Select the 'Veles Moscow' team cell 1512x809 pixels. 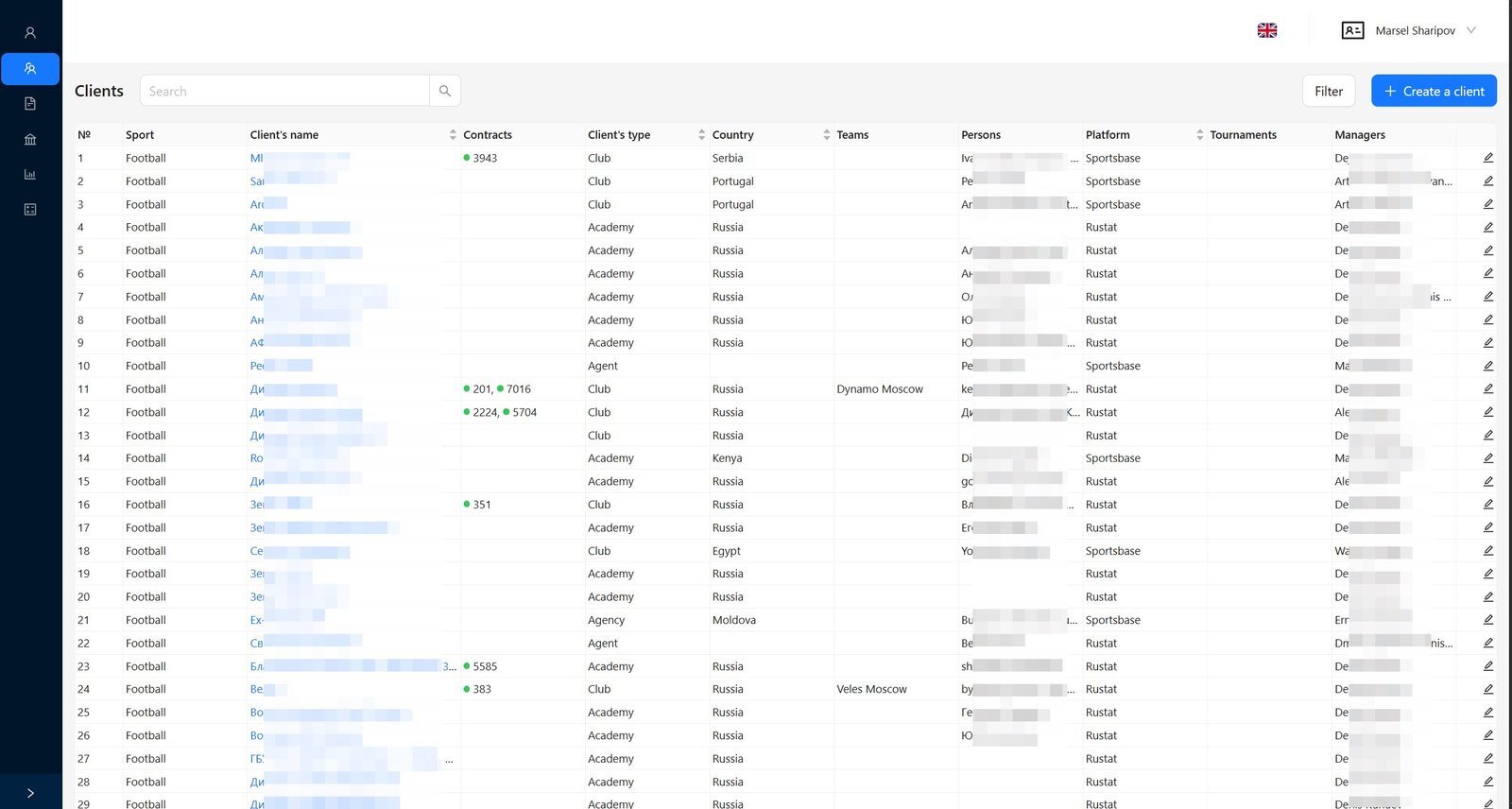click(871, 689)
